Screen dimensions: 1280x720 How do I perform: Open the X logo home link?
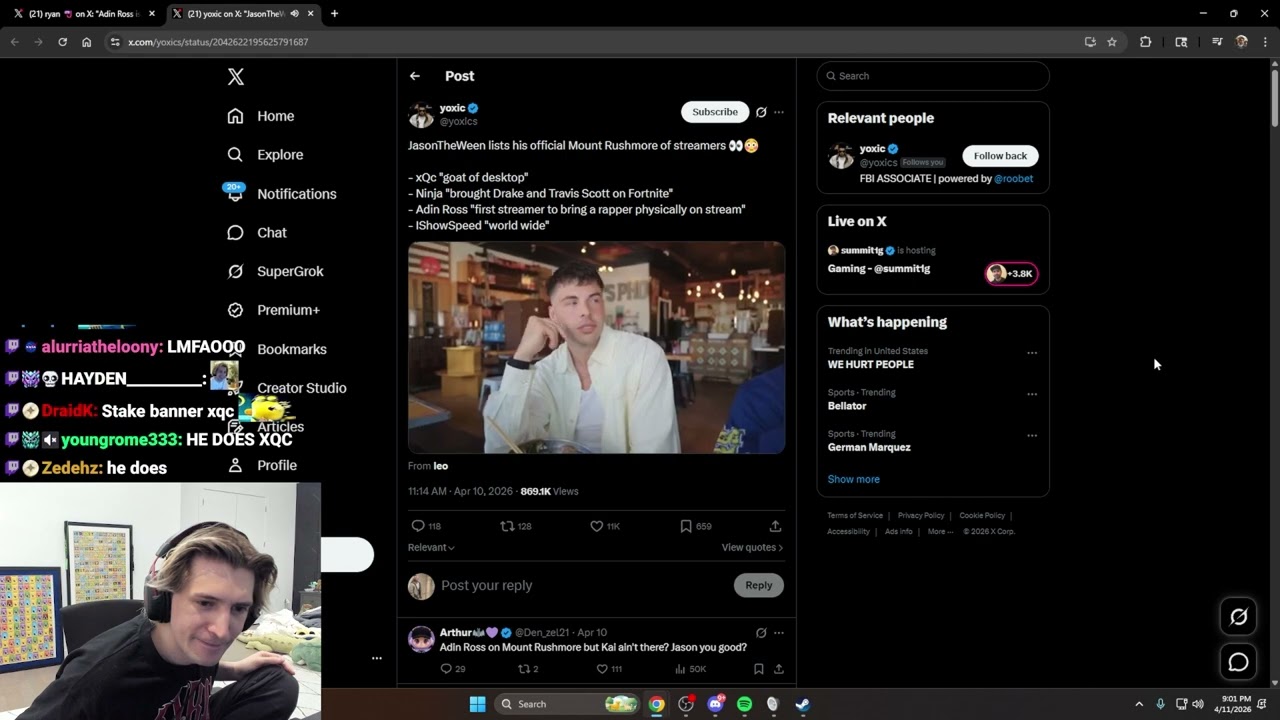click(x=235, y=77)
